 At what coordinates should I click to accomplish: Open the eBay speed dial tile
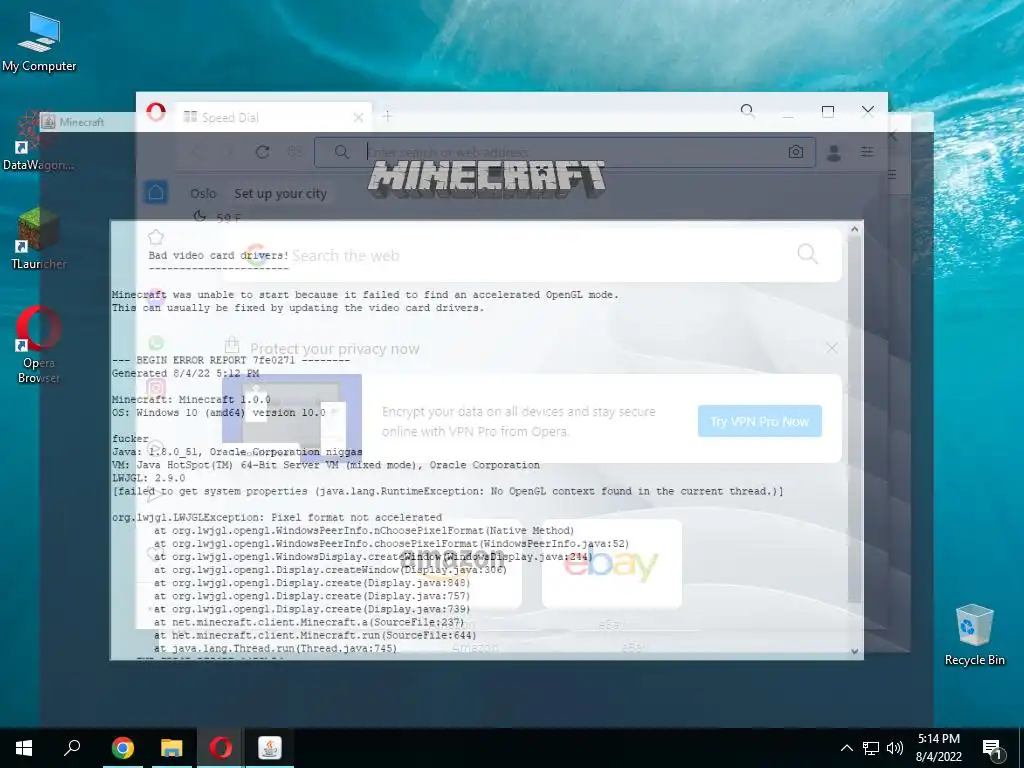point(612,564)
